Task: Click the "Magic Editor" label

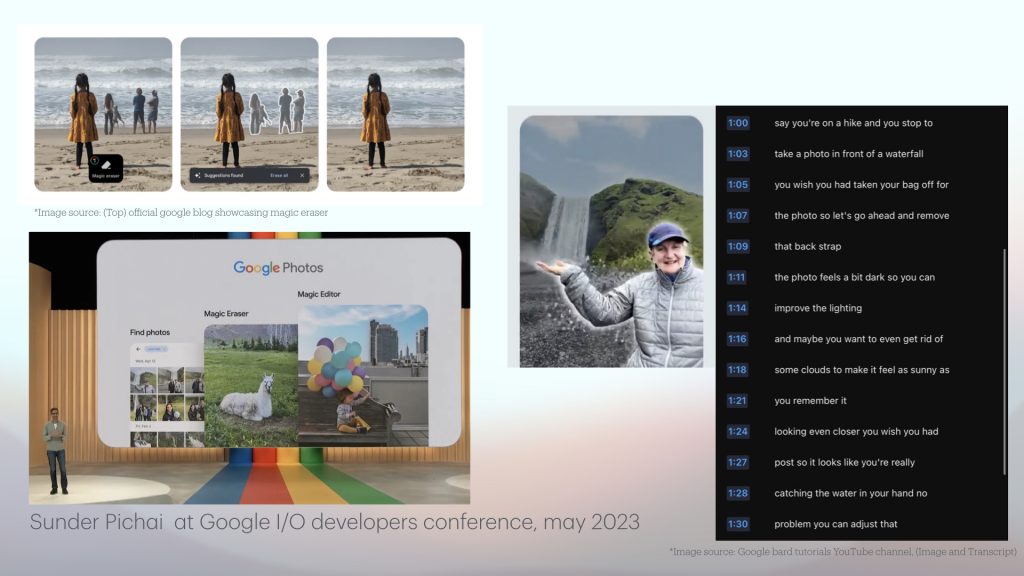Action: 319,294
